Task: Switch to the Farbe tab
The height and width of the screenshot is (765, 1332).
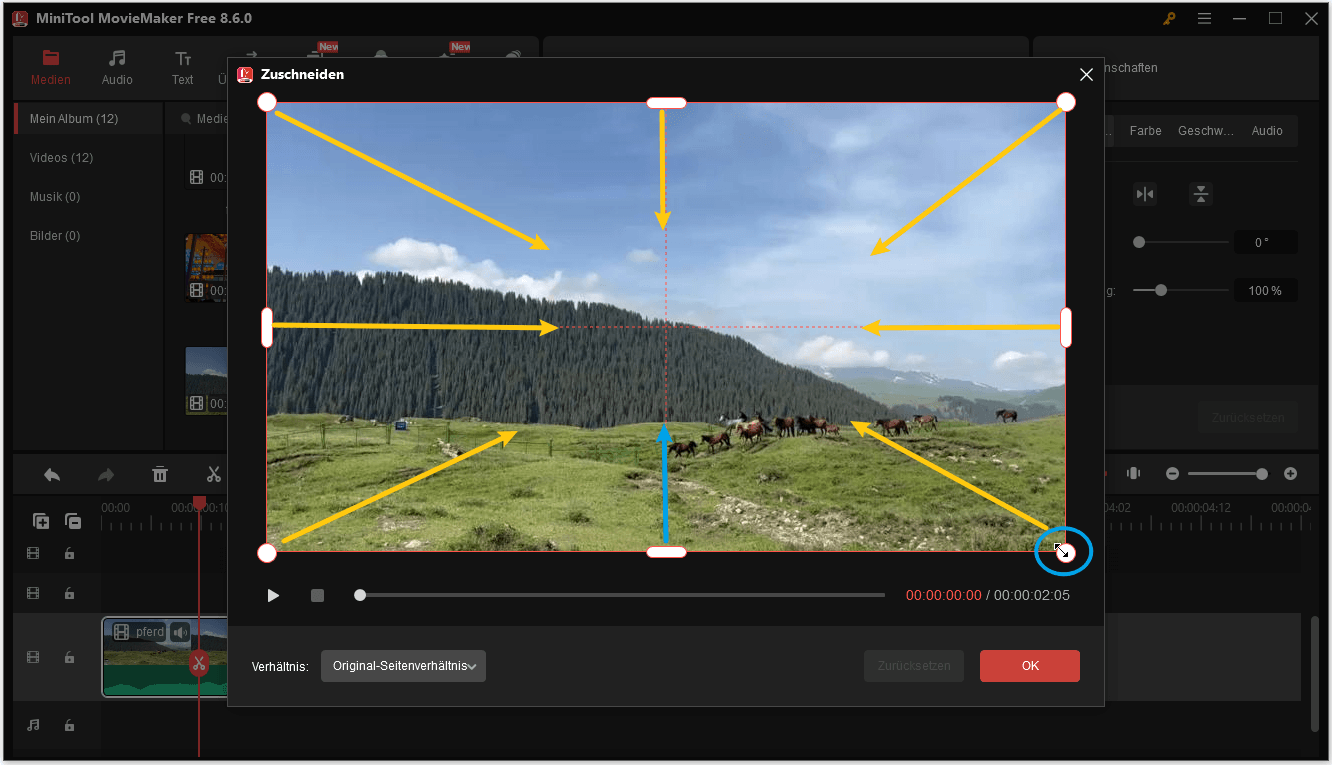Action: 1145,130
